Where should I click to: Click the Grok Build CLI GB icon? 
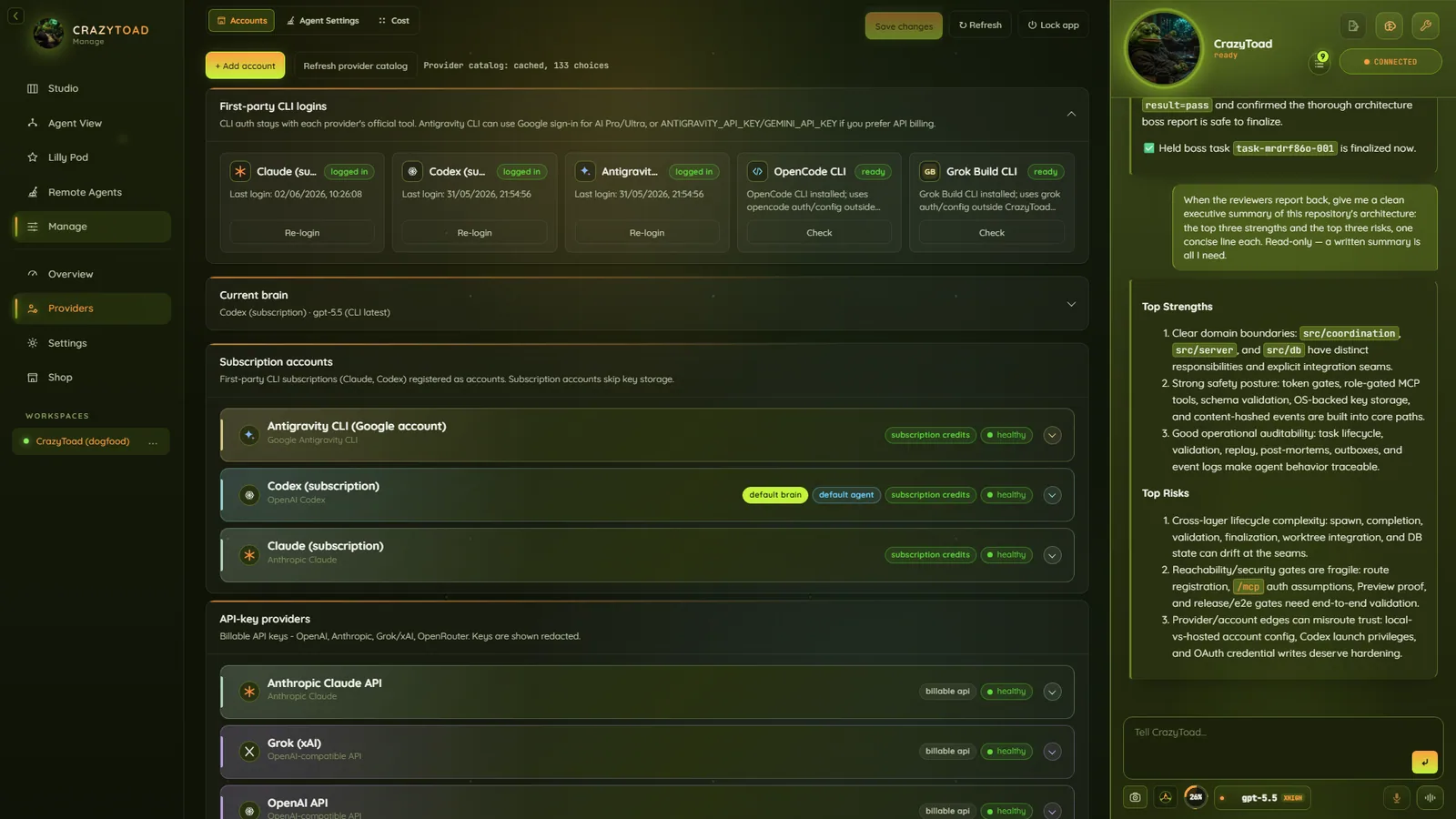(x=929, y=171)
